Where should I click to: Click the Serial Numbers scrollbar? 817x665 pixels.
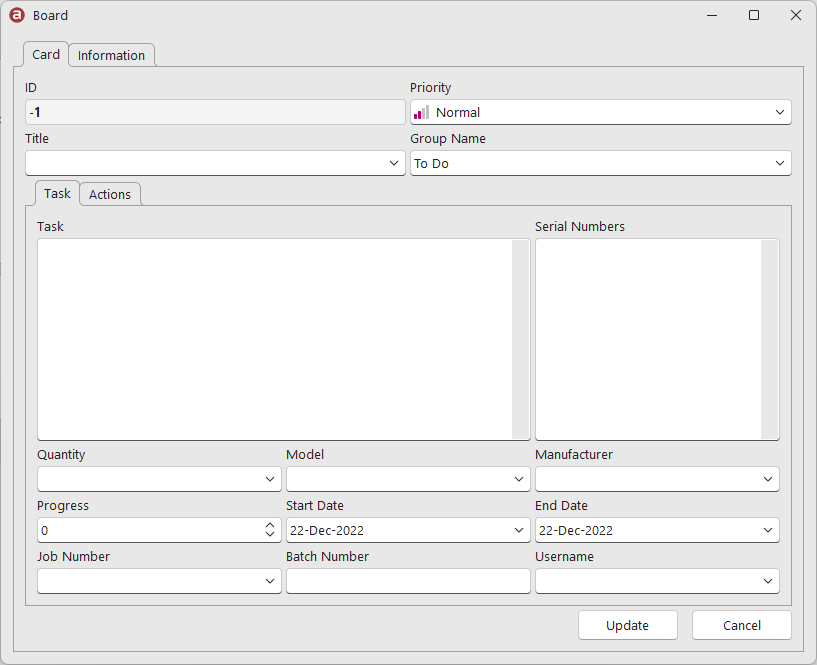[770, 339]
